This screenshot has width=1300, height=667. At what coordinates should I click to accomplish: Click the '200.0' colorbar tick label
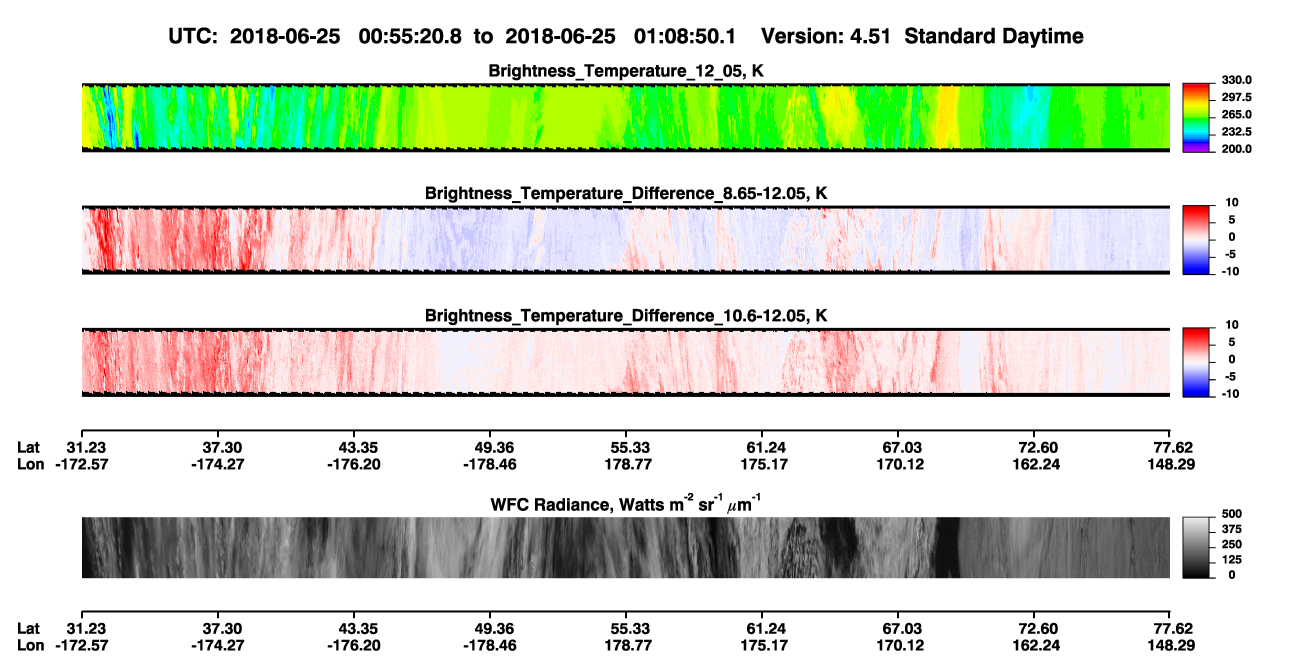pos(1238,148)
